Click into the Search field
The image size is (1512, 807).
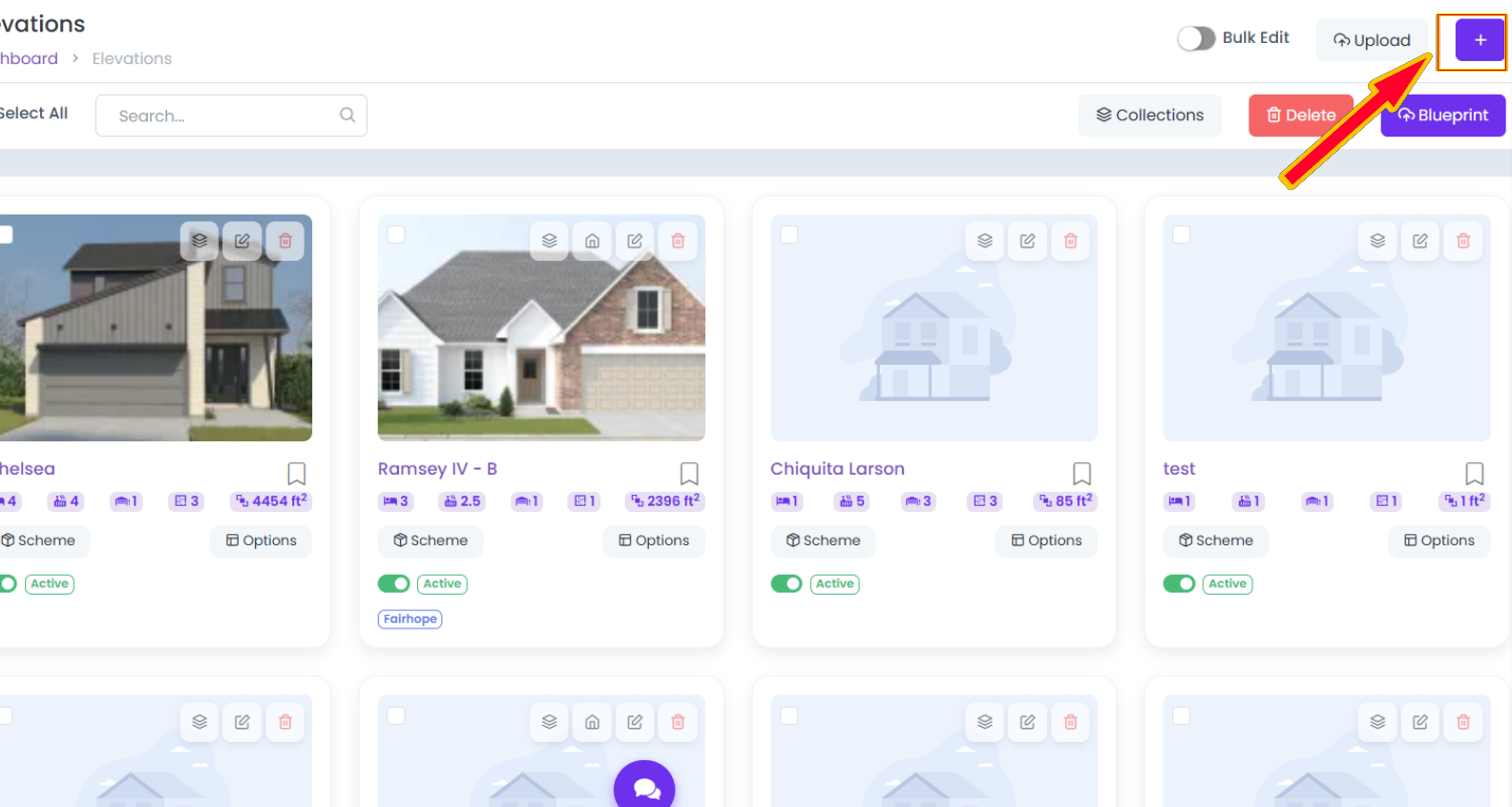[x=231, y=116]
